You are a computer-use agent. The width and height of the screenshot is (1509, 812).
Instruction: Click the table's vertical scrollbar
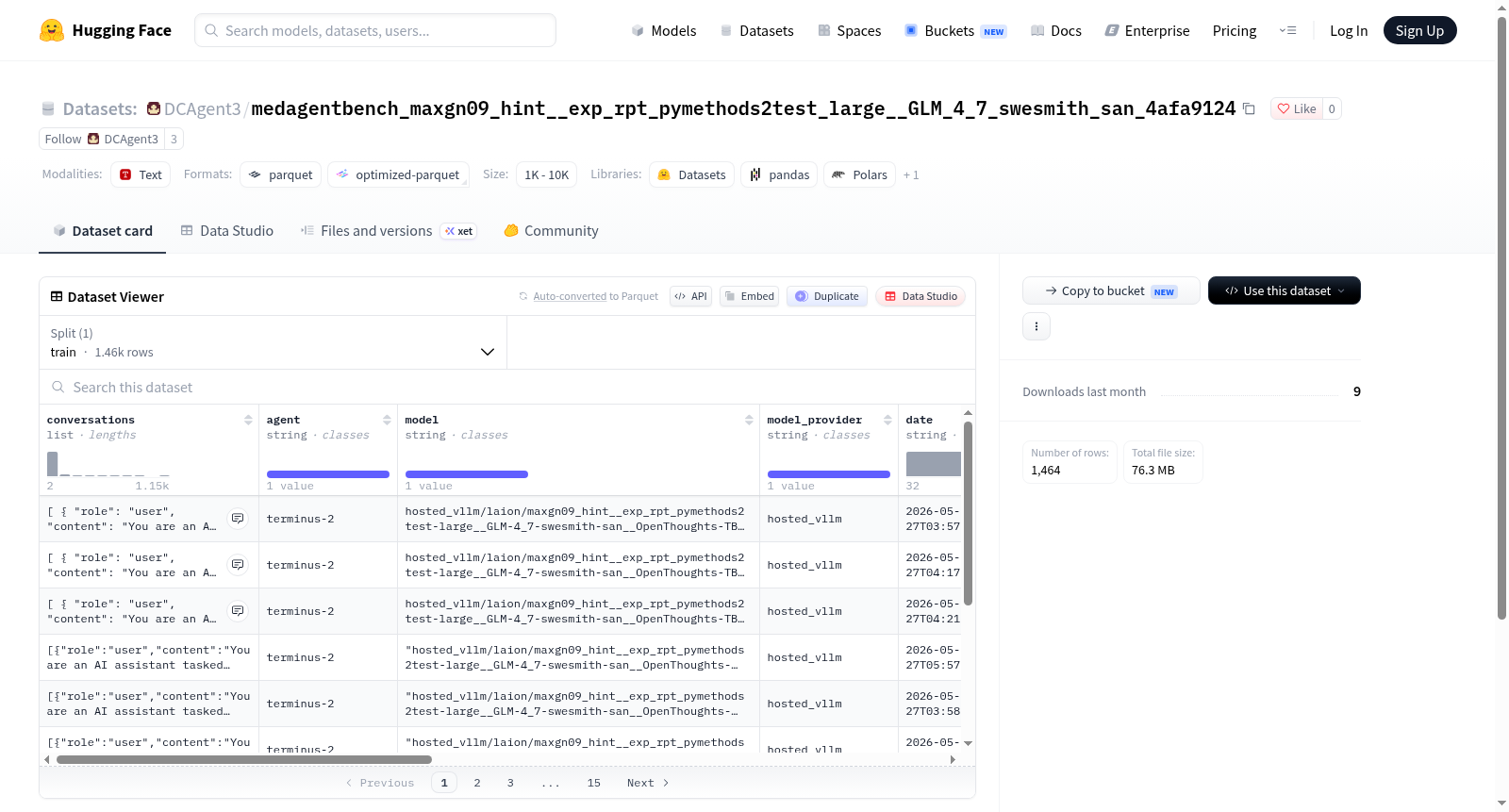(968, 513)
